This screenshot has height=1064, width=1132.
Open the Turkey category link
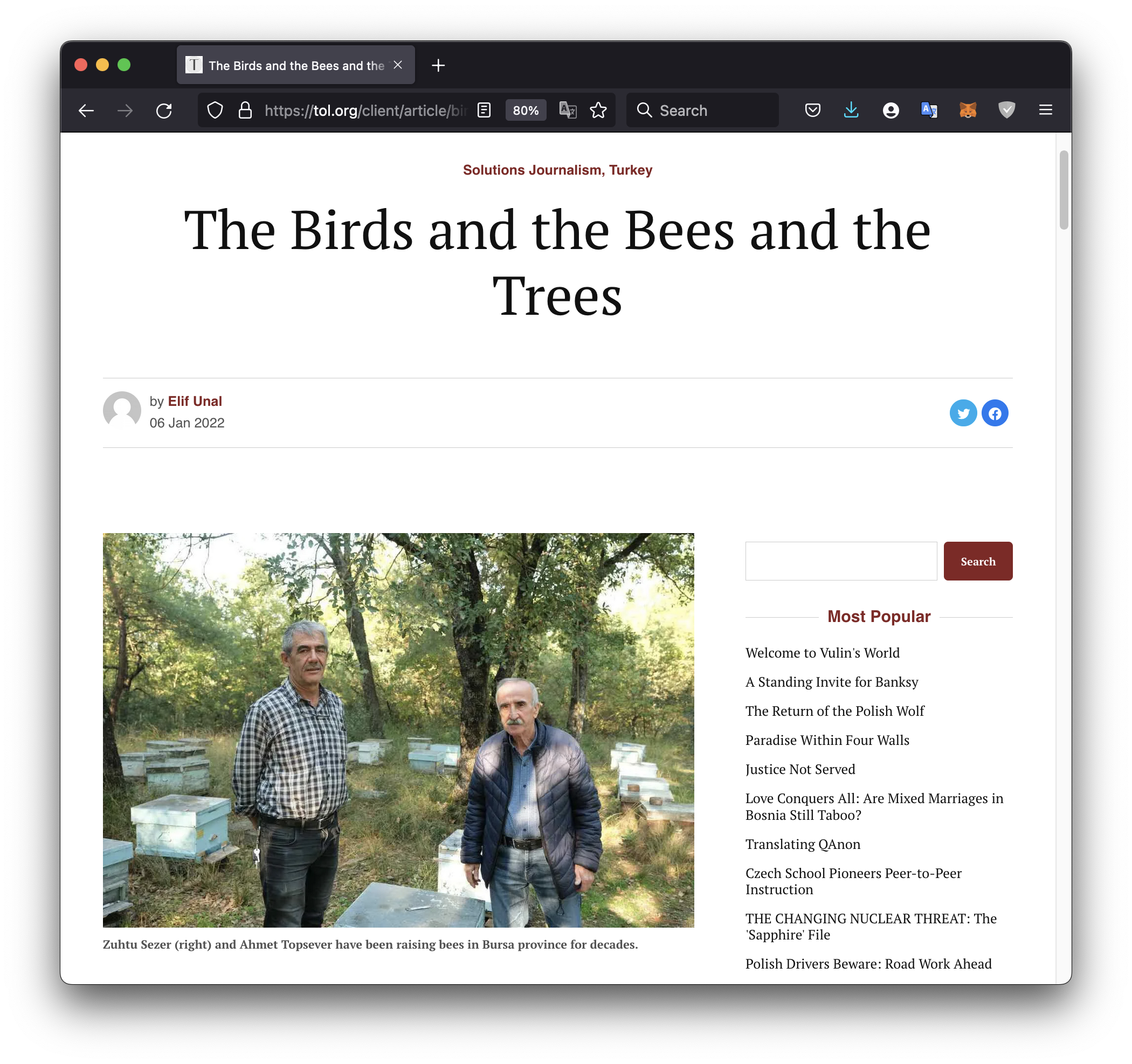631,170
